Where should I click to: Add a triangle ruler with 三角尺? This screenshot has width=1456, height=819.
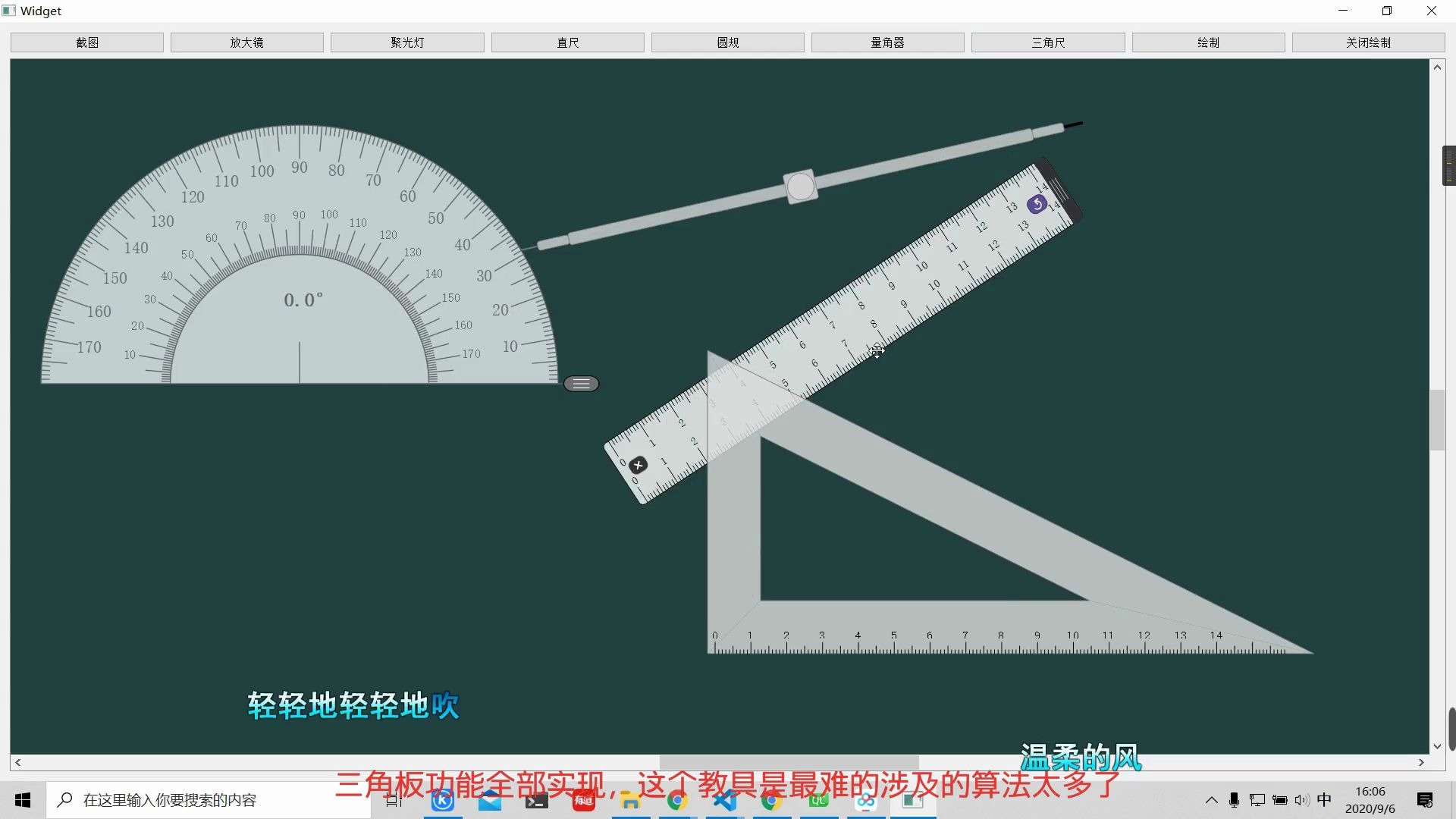point(1048,42)
